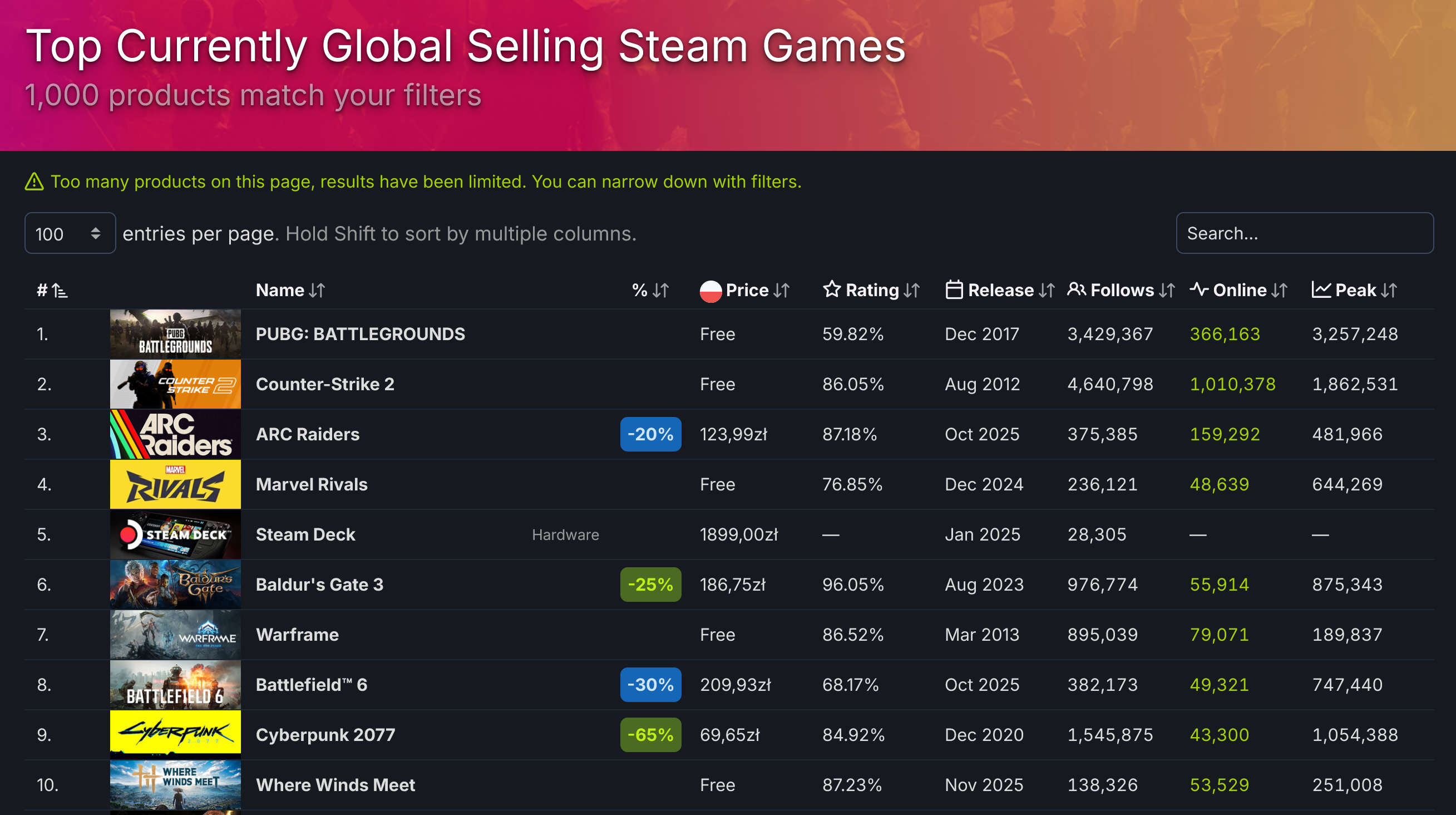Sort the table by Name column

(290, 290)
